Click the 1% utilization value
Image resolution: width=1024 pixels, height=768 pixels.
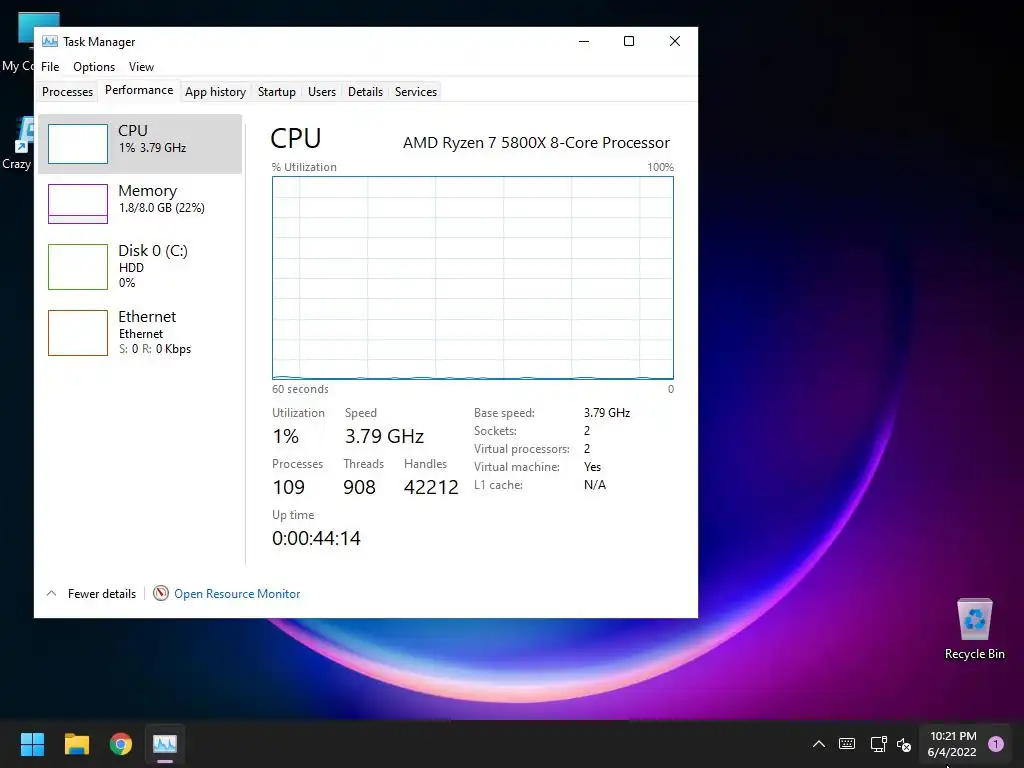tap(286, 436)
